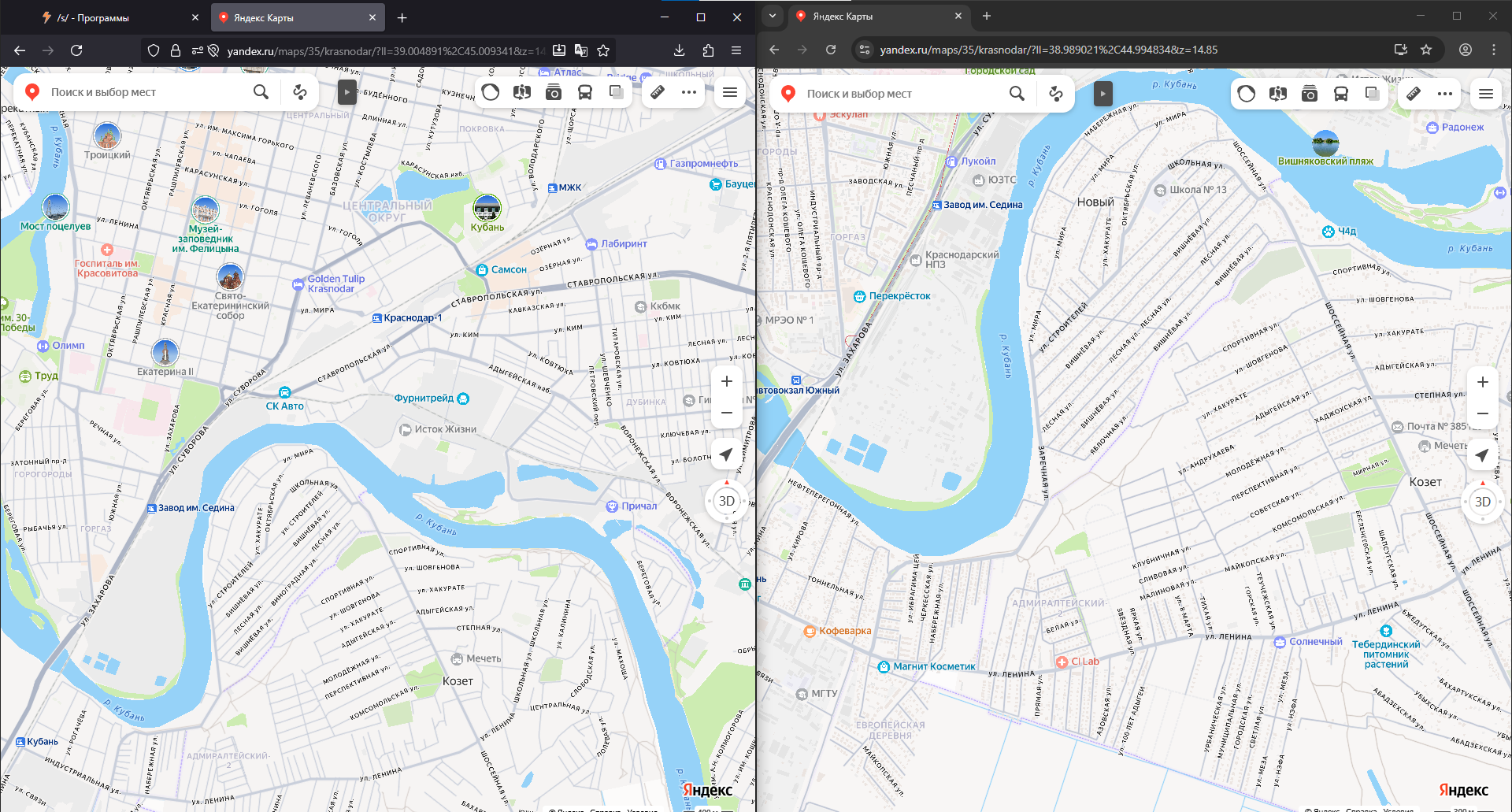Open the Firefox extensions puzzle icon
The width and height of the screenshot is (1512, 812).
click(x=708, y=50)
